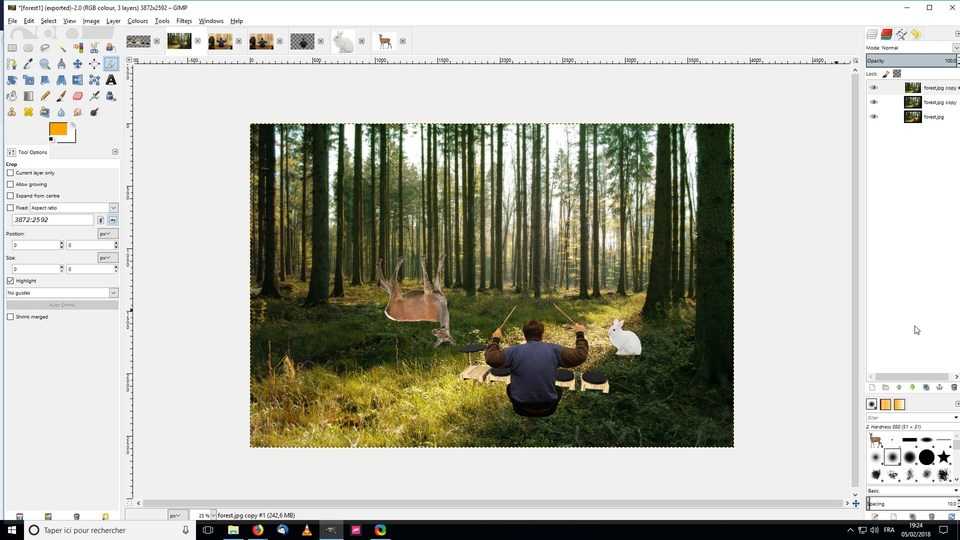This screenshot has height=540, width=960.
Task: Select the Paintbrush tool
Action: coord(61,96)
